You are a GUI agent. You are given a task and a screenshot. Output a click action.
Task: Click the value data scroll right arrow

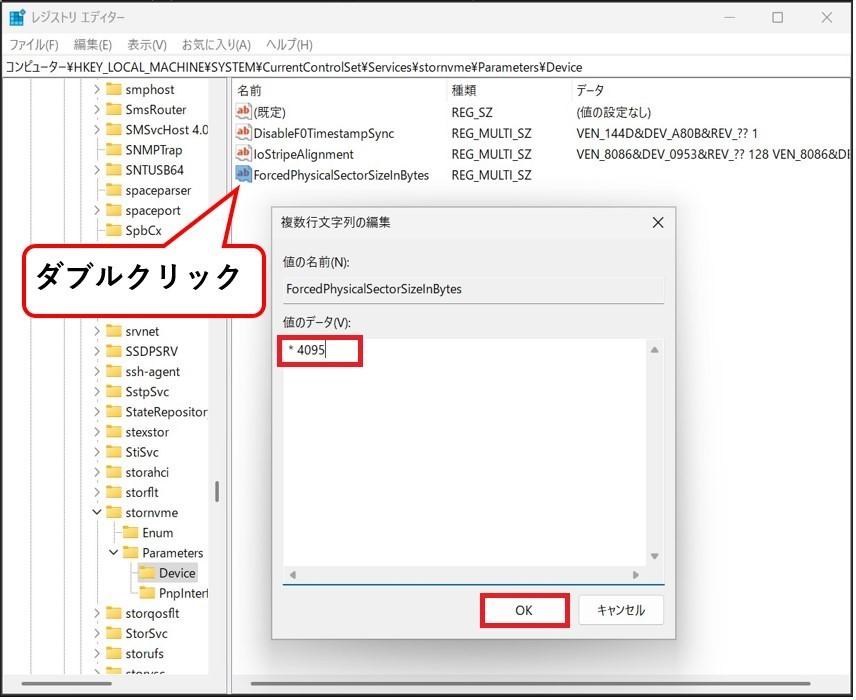pyautogui.click(x=636, y=575)
